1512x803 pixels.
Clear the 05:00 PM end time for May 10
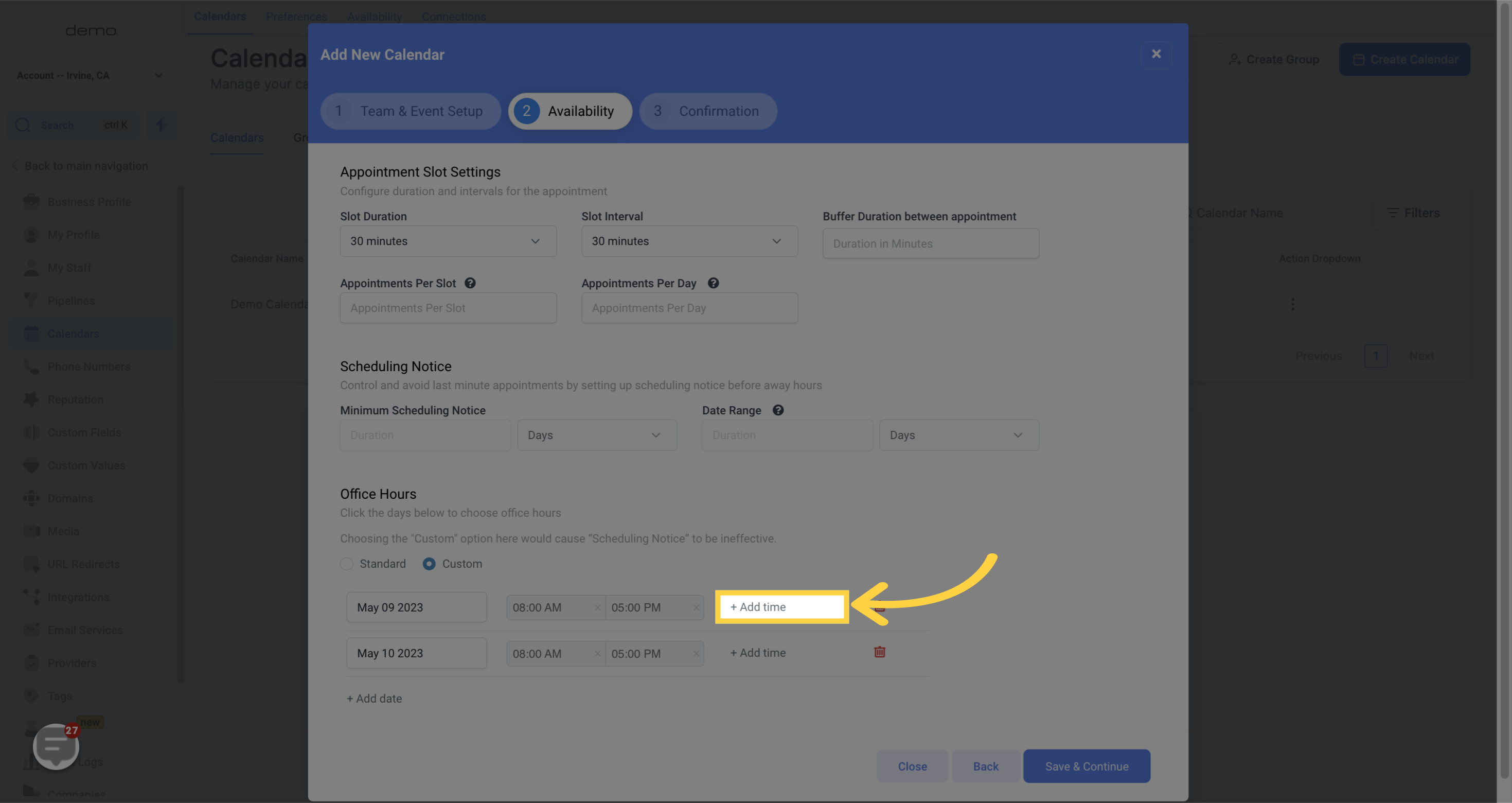tap(696, 653)
